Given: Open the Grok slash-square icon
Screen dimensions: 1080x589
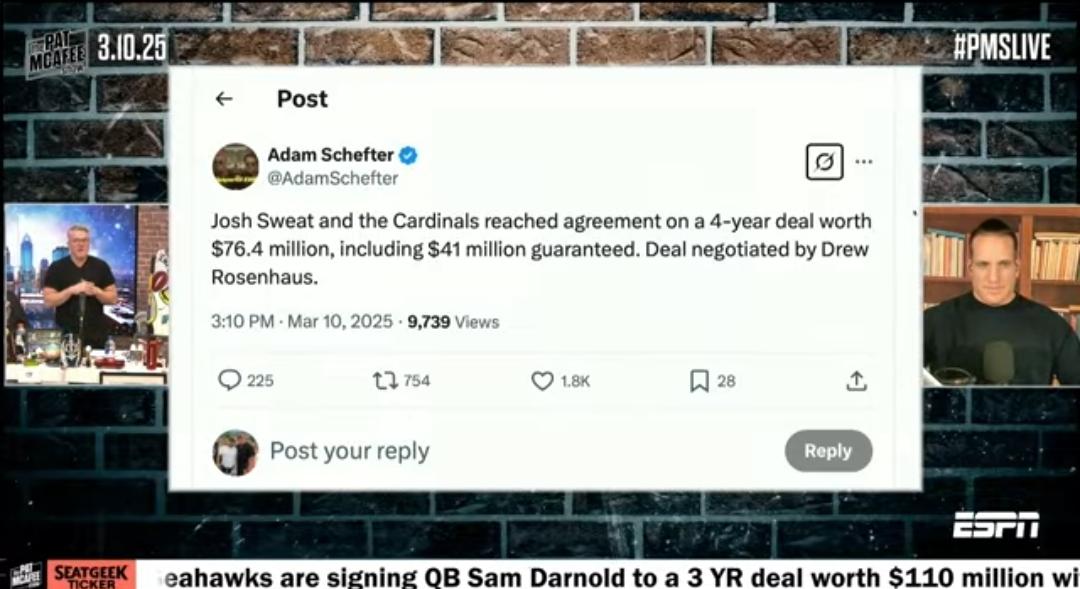Looking at the screenshot, I should pos(824,162).
